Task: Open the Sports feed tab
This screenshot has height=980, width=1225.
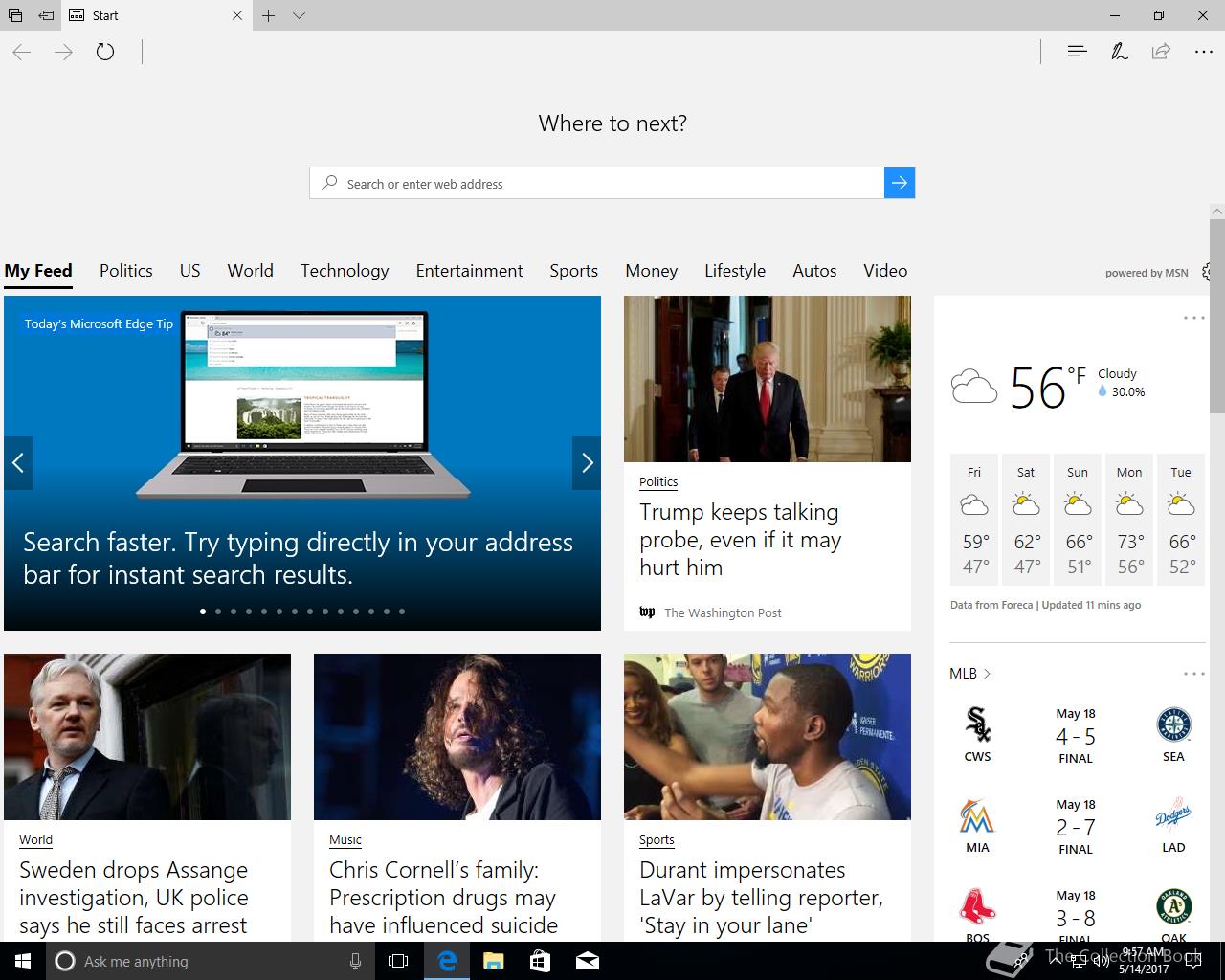Action: pos(574,271)
